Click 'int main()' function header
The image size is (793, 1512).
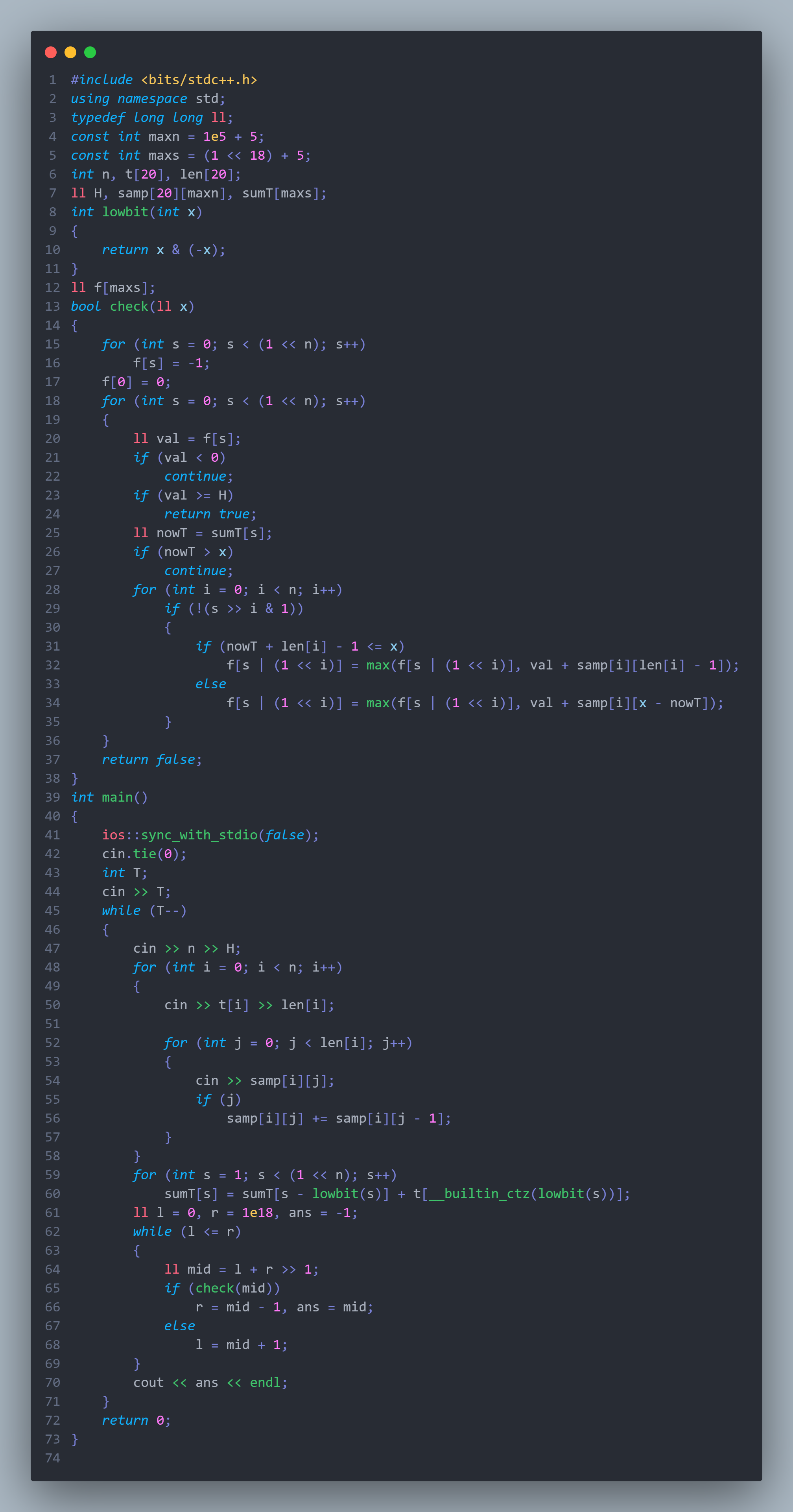point(109,797)
